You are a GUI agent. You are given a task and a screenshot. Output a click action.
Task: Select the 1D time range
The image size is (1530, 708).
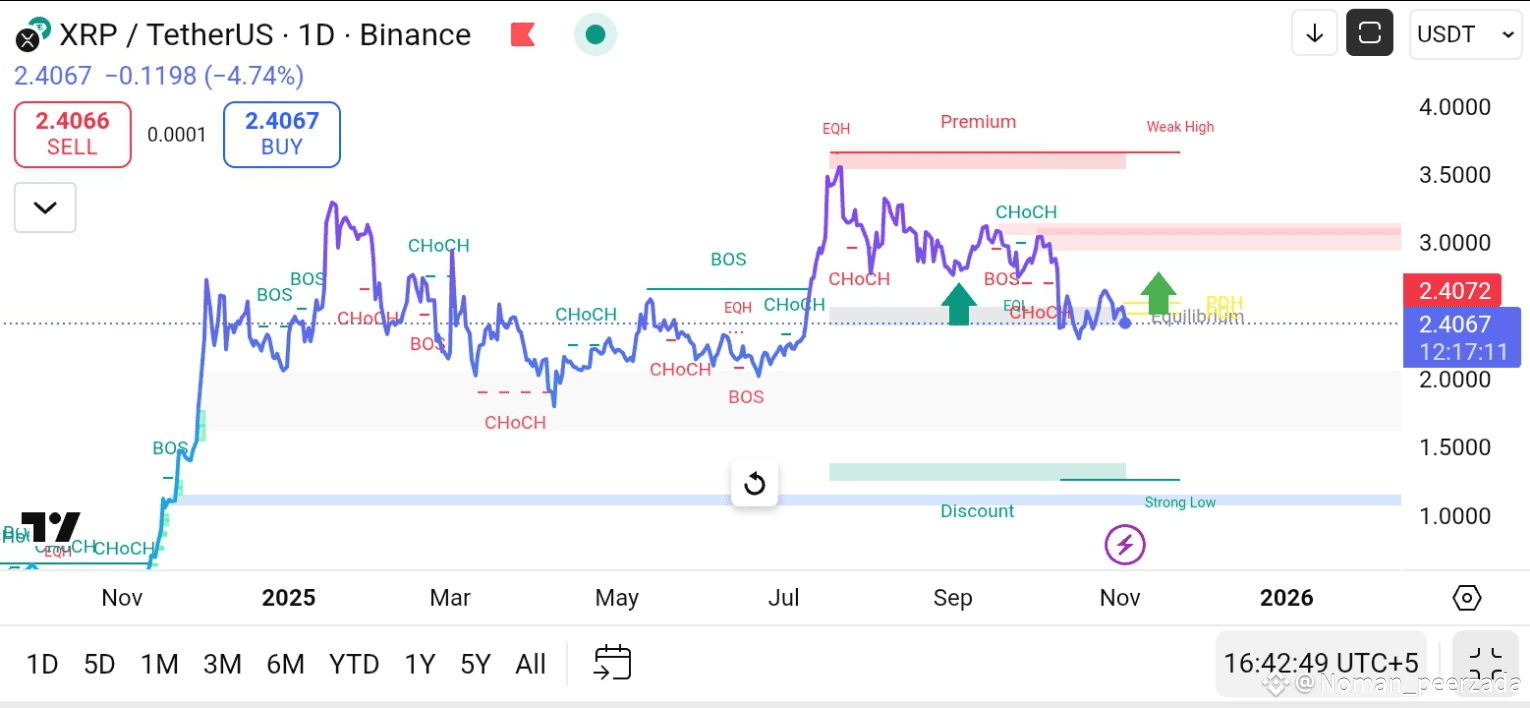42,664
